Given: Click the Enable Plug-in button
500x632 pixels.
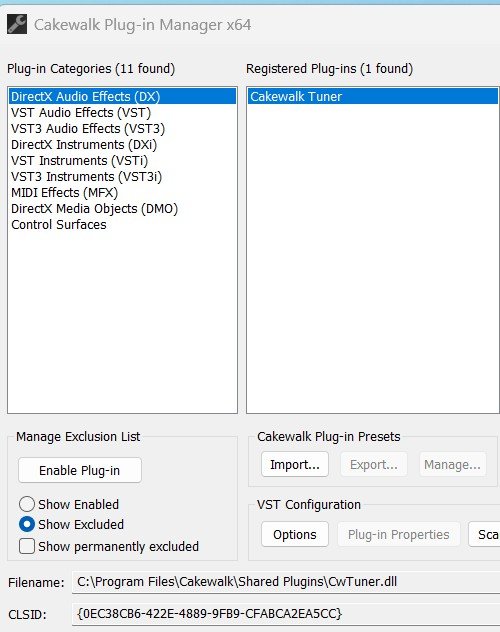Looking at the screenshot, I should pos(80,470).
